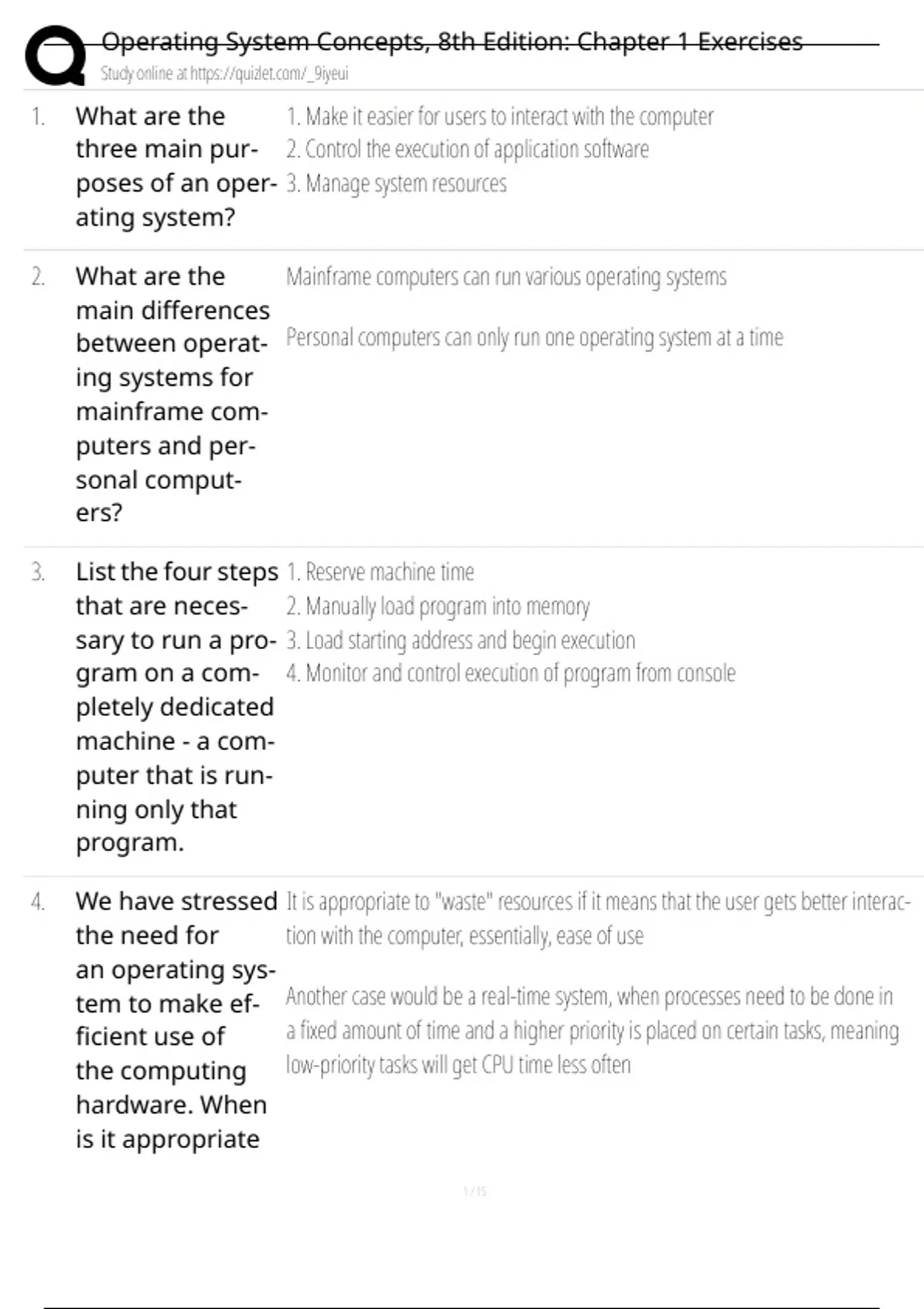Screen dimensions: 924x1309
Task: Click answer 'Manage system resources'
Action: tap(397, 184)
